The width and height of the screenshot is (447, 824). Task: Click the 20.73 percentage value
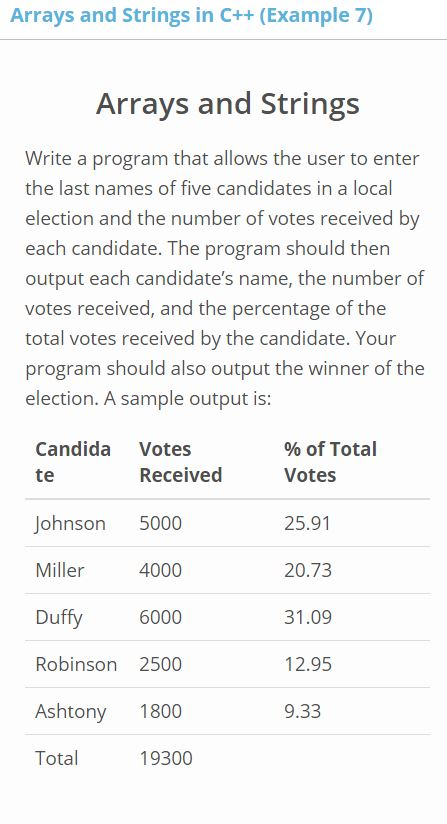(308, 570)
